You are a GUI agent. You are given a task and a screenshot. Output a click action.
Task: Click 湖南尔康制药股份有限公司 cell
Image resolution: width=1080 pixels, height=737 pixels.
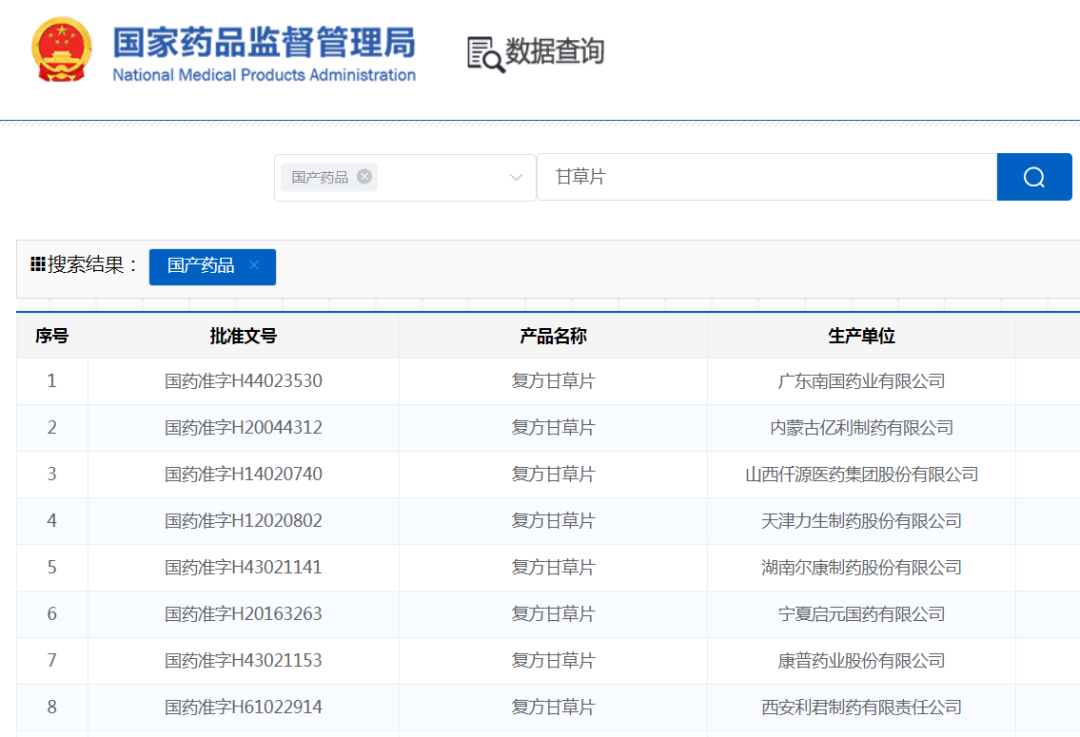[861, 568]
